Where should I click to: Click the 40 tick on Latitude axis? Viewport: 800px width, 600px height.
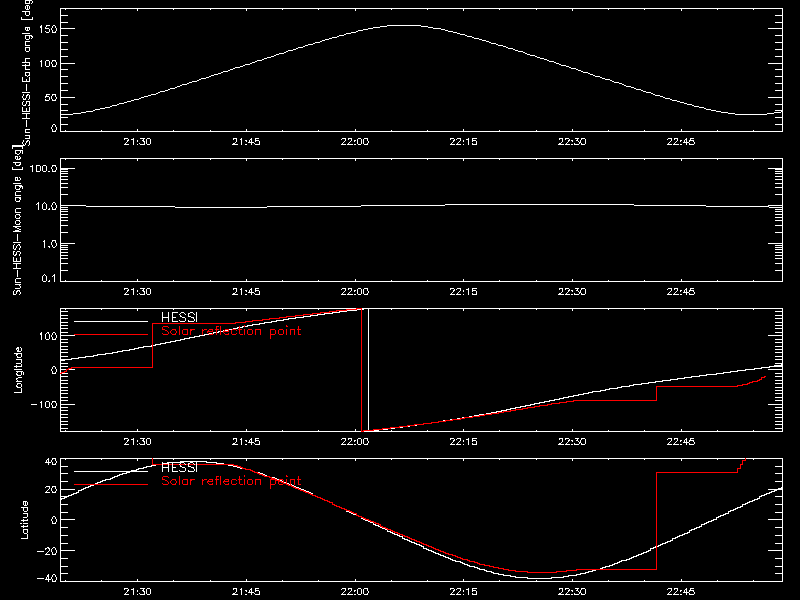(x=51, y=462)
